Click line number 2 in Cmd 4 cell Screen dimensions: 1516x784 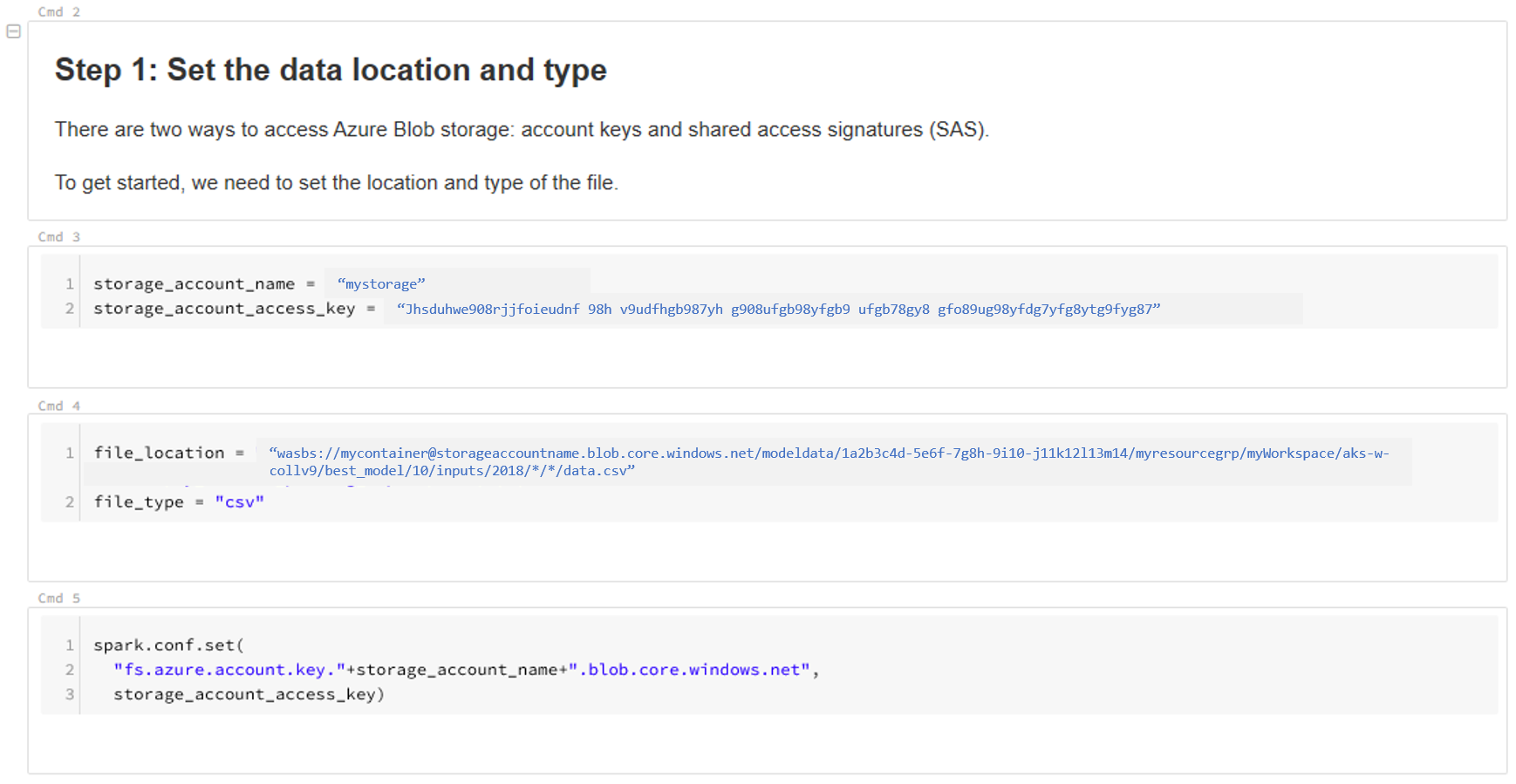tap(70, 502)
